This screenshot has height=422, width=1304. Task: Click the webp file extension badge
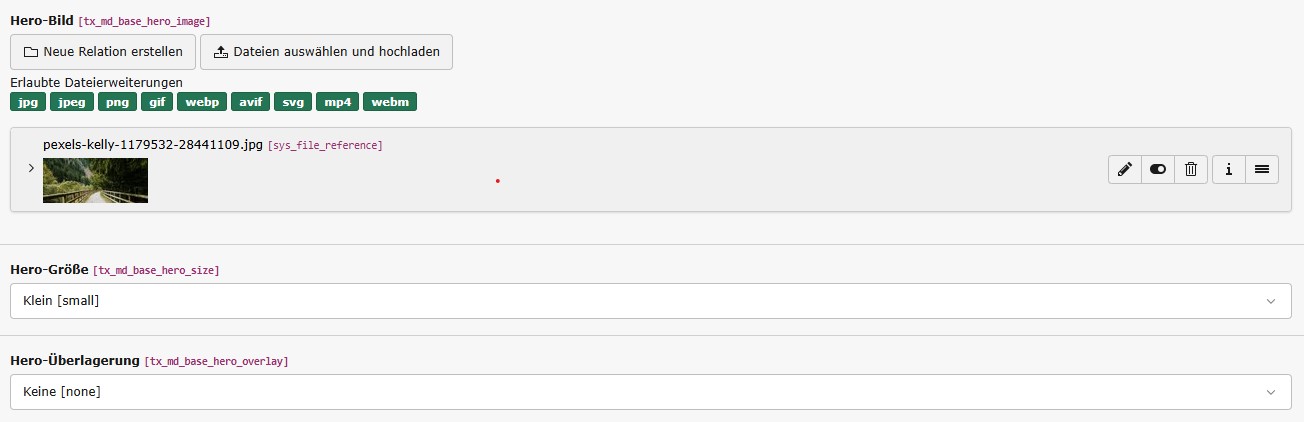tap(201, 102)
